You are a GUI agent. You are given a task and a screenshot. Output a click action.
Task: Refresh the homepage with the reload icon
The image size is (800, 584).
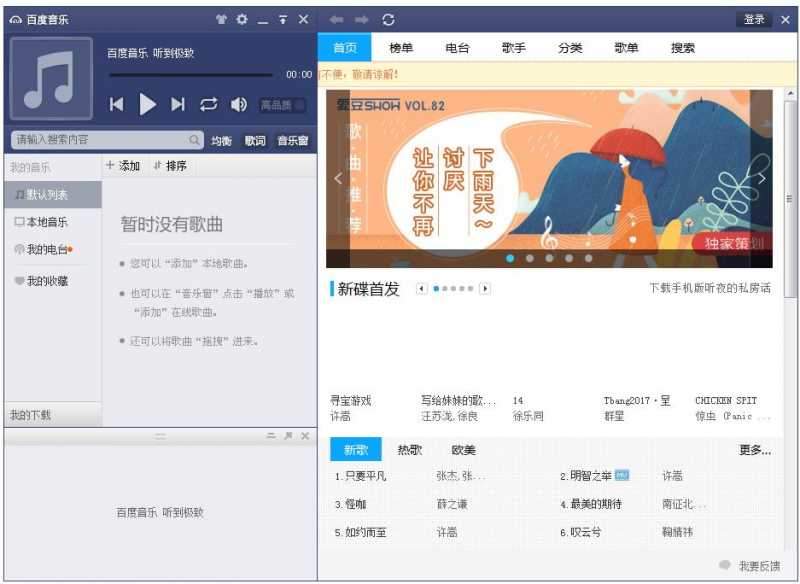tap(388, 18)
